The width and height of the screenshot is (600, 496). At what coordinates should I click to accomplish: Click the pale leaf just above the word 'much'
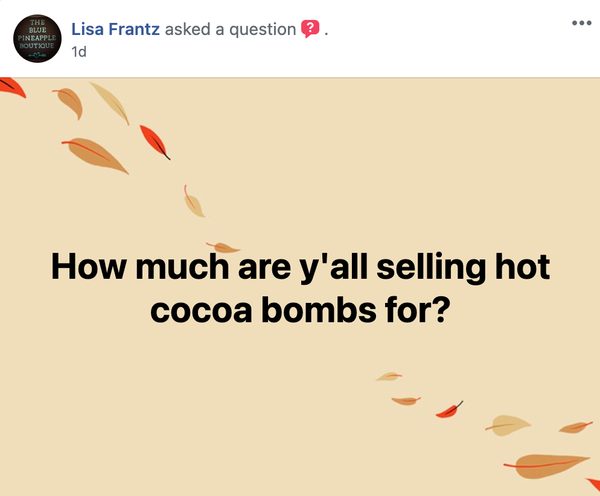tap(194, 201)
